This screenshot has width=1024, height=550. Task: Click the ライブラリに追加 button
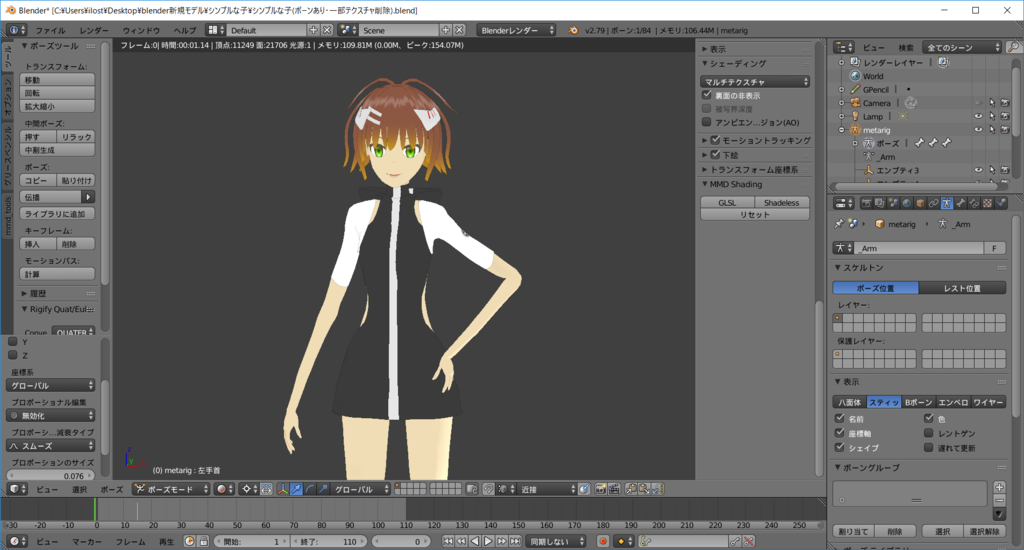(57, 214)
